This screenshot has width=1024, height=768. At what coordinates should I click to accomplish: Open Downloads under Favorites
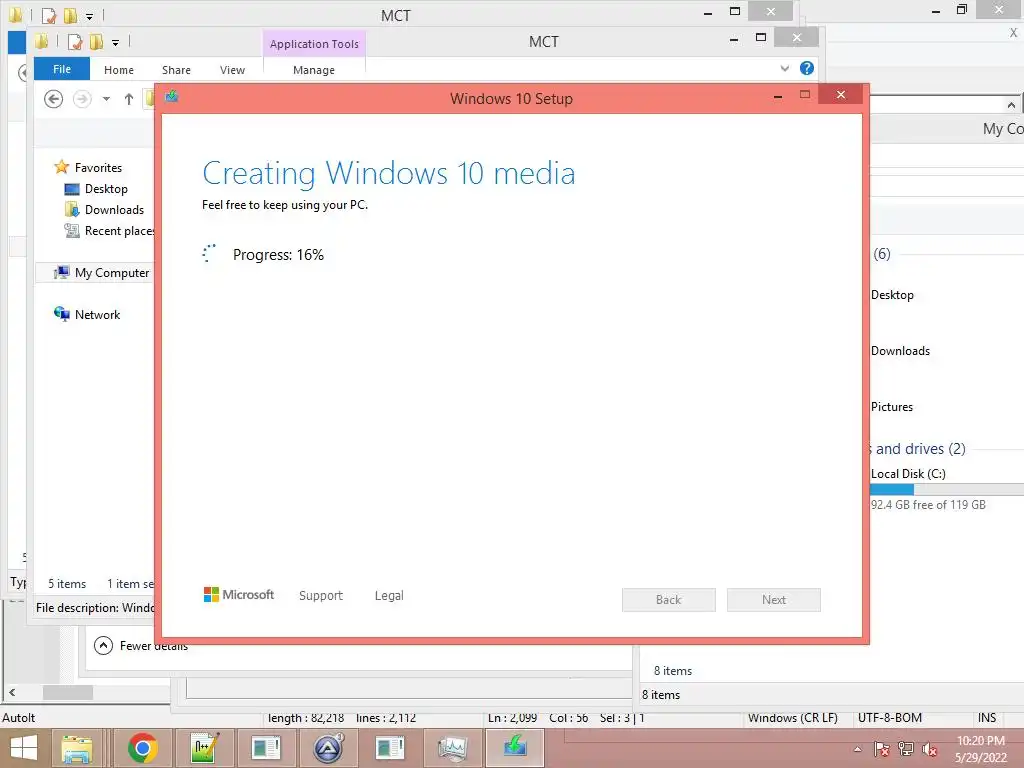pos(114,210)
